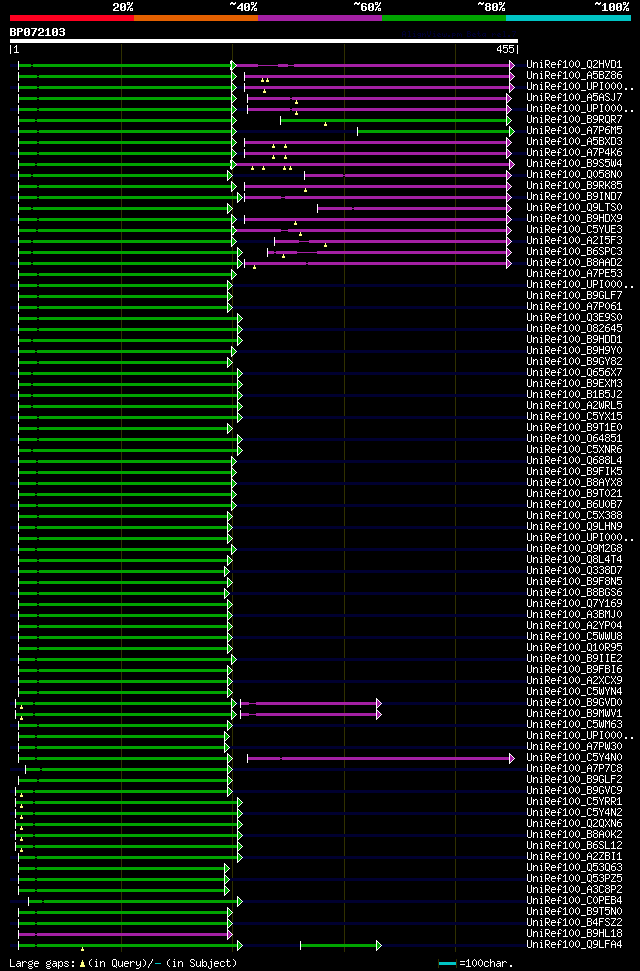640x971 pixels.
Task: Select the UniRef100_C5WYN4 label
Action: tap(574, 692)
